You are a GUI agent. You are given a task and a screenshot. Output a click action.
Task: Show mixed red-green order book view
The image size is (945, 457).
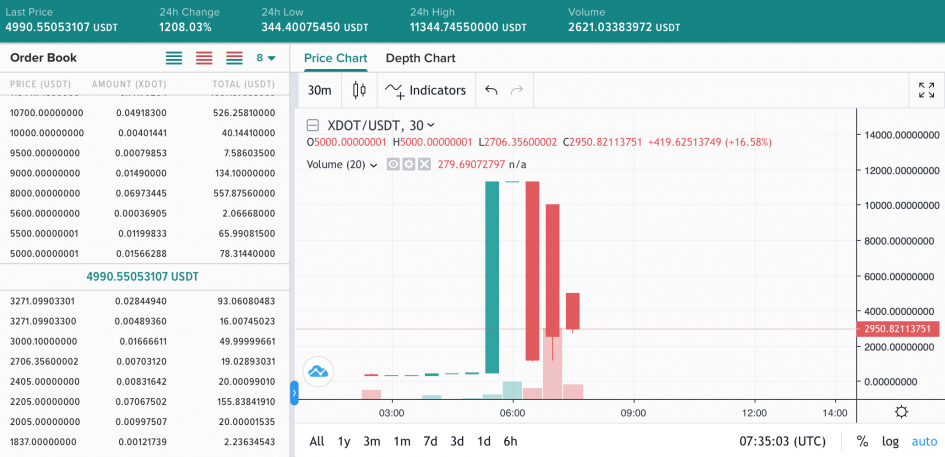(x=234, y=58)
